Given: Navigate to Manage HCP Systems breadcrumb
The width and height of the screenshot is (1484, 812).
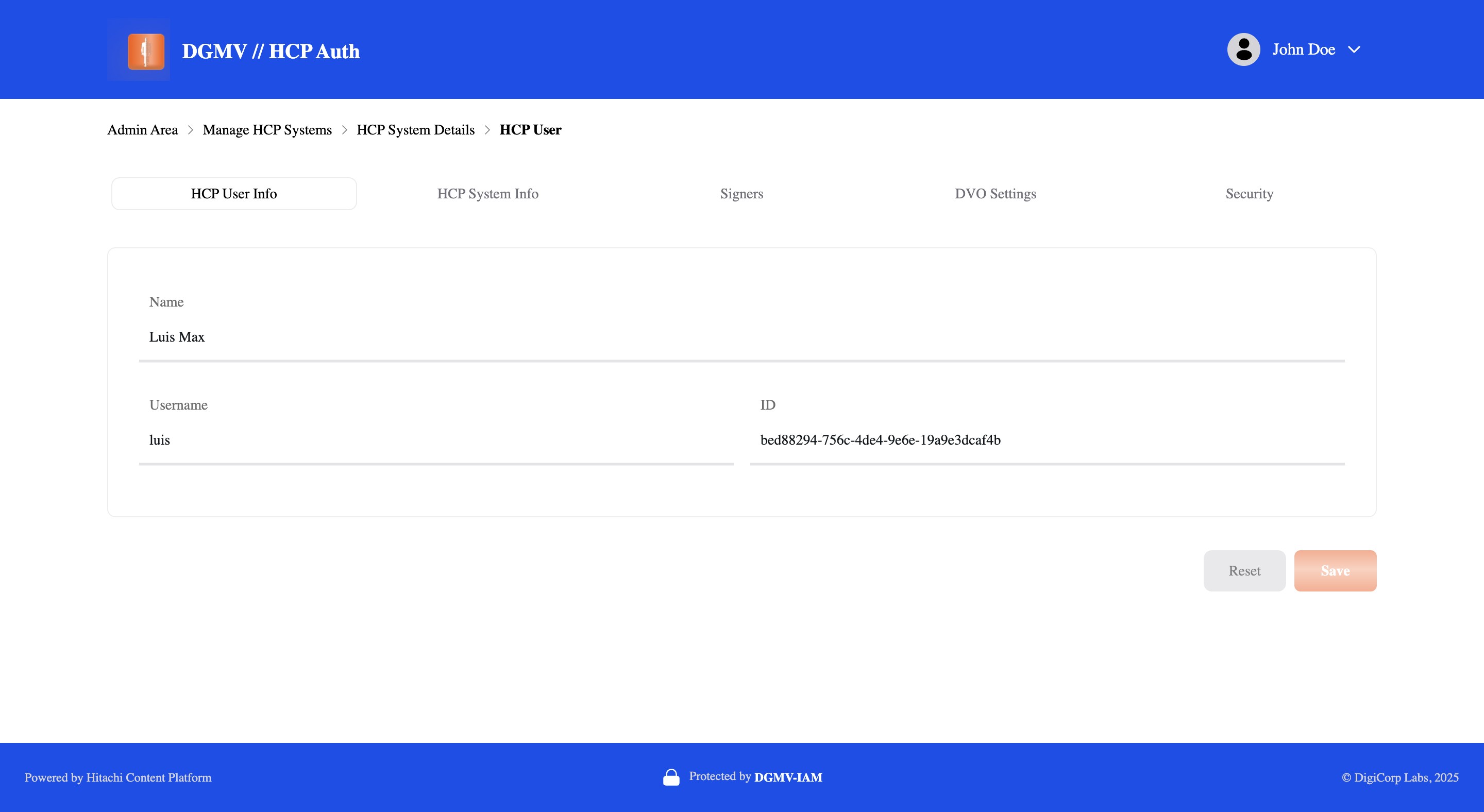Looking at the screenshot, I should tap(267, 129).
